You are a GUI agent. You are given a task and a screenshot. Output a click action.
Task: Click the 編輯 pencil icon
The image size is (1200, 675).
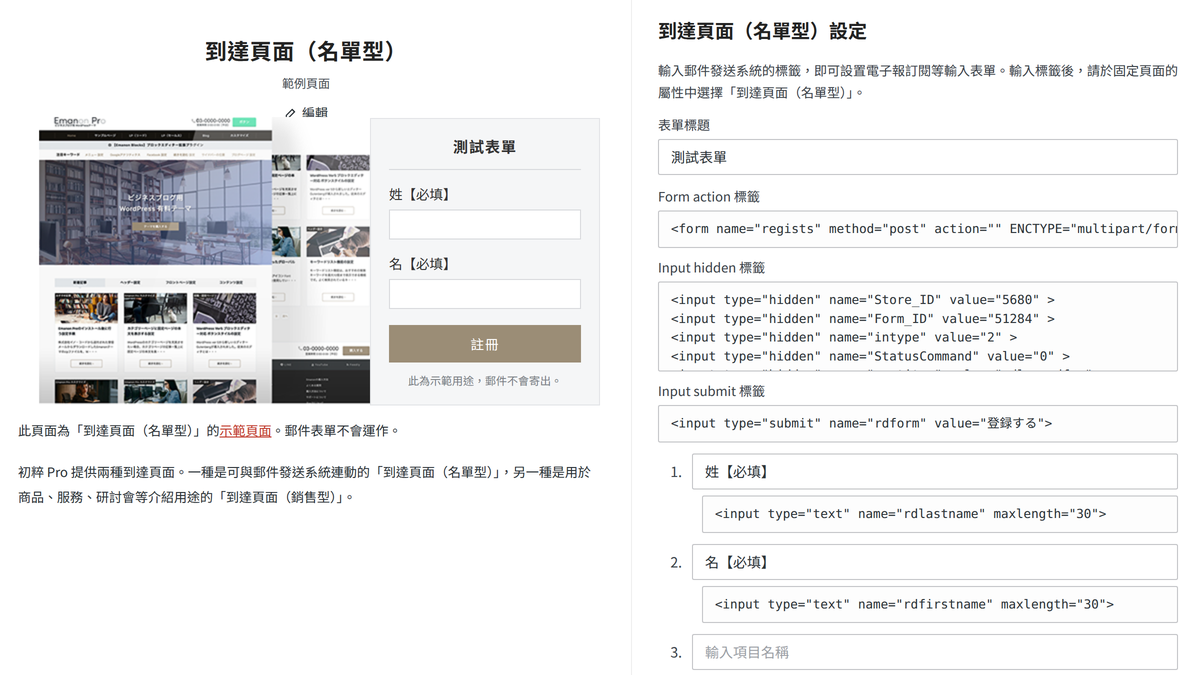point(290,113)
